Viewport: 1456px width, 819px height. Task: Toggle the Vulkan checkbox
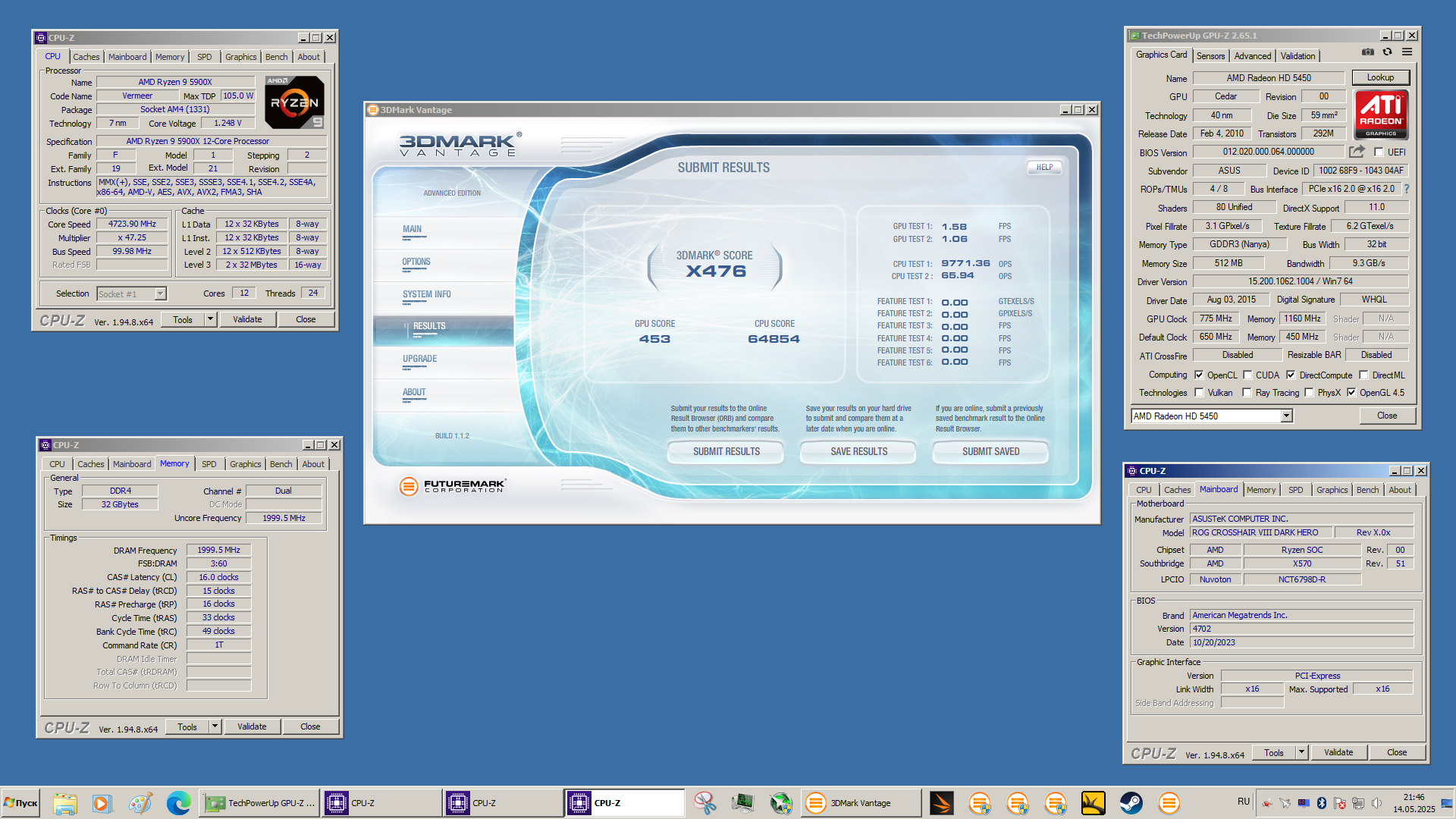1199,392
